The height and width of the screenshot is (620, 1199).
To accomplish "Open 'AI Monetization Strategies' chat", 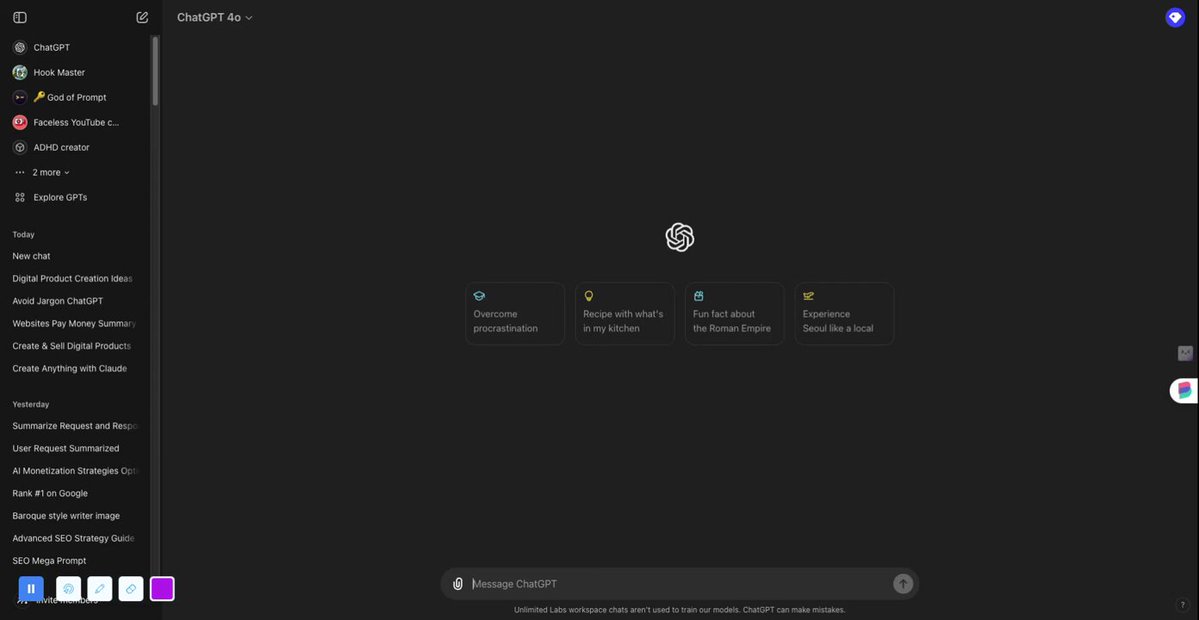I will tap(75, 471).
